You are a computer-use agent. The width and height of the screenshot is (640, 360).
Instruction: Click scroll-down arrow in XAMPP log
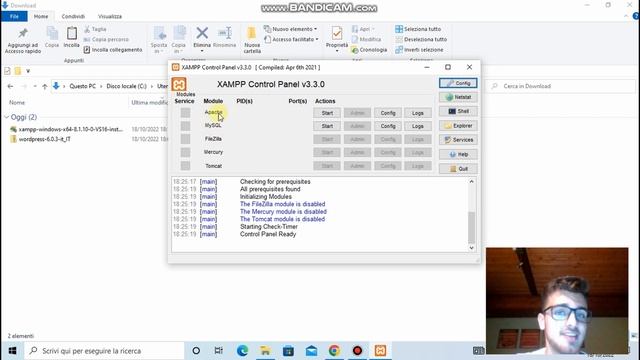tap(471, 248)
